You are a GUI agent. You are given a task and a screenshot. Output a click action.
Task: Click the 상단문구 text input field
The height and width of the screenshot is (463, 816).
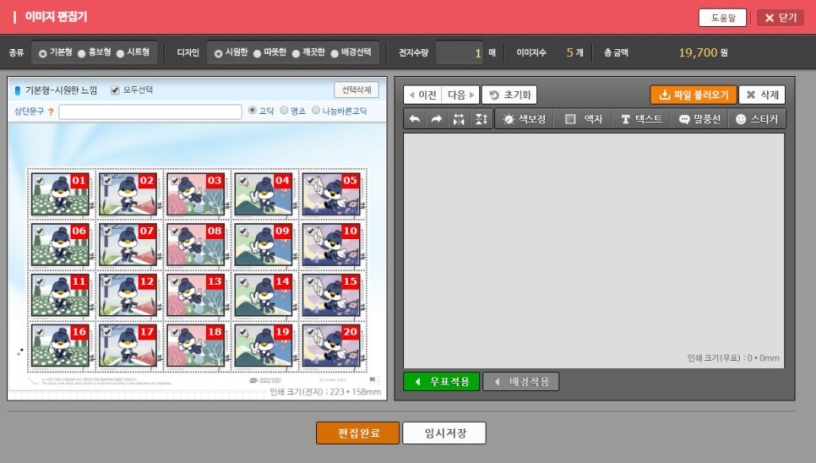(150, 112)
